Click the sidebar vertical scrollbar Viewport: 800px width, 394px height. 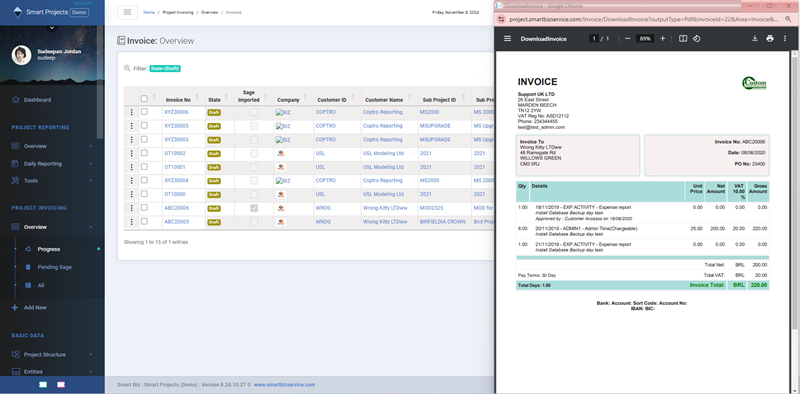pos(100,82)
